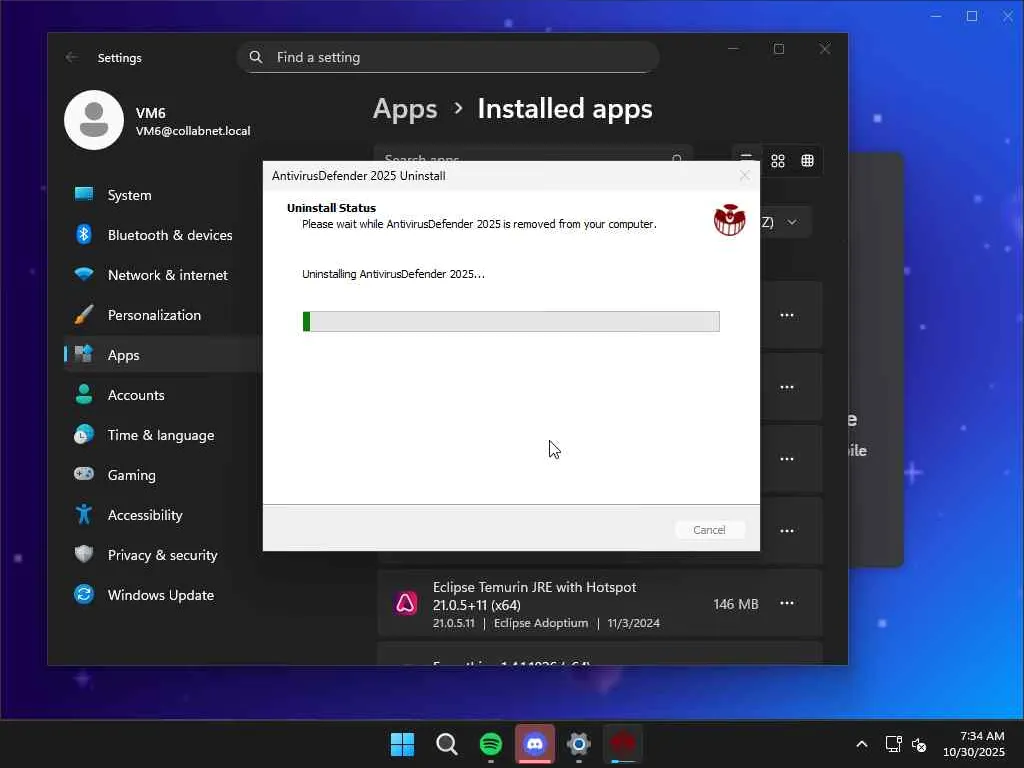Click the Eclipse Temurin JRE app icon
The height and width of the screenshot is (768, 1024).
pos(406,603)
